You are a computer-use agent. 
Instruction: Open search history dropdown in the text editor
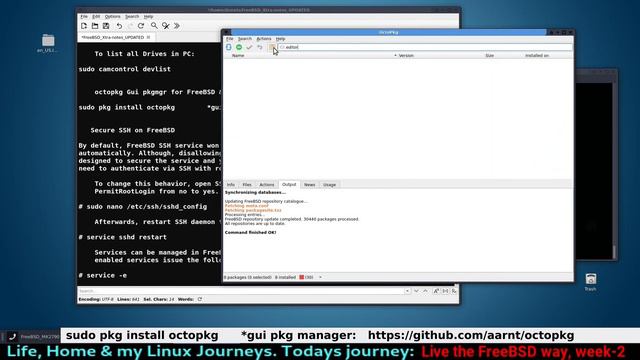click(x=407, y=291)
